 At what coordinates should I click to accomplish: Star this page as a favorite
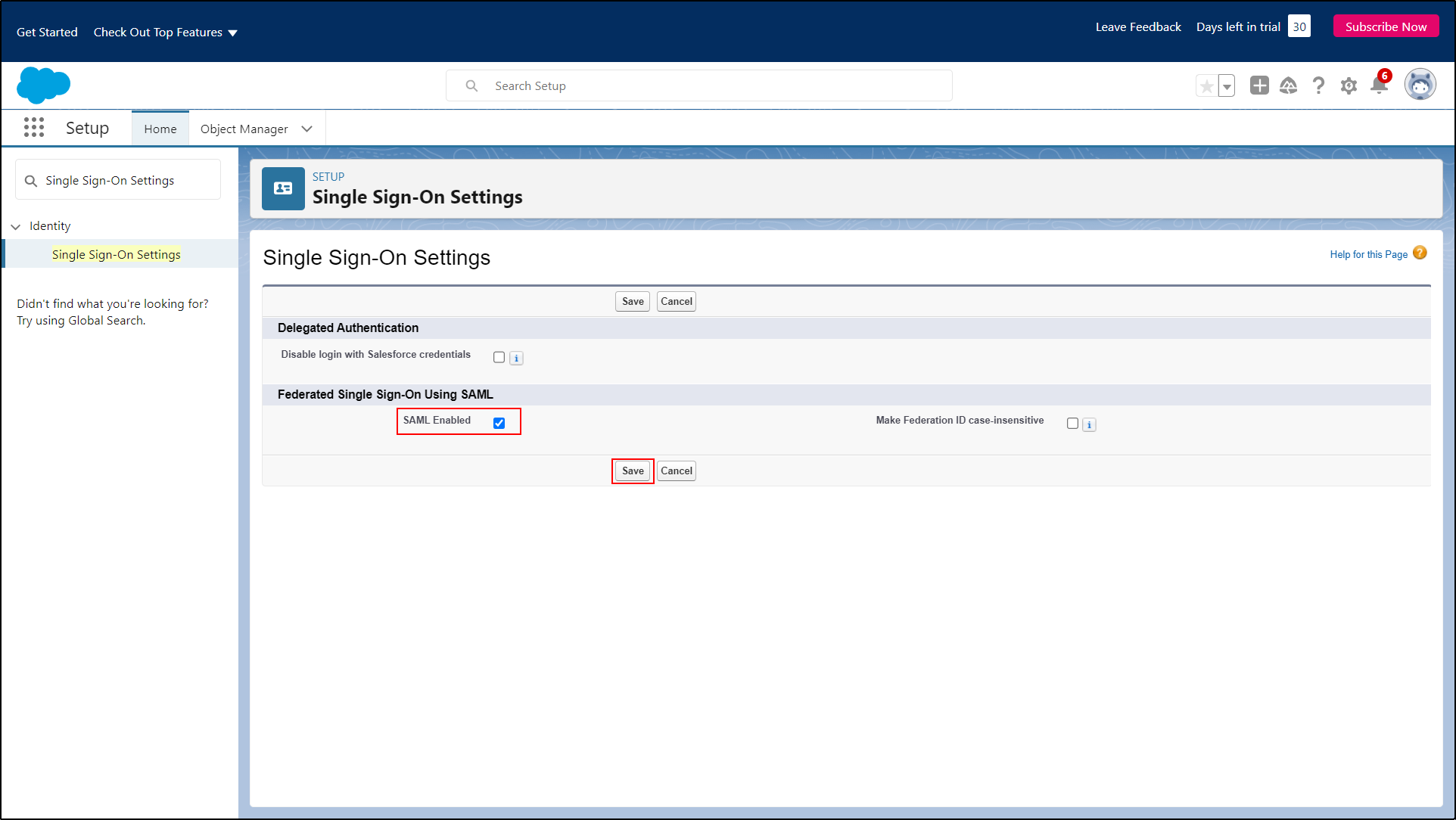[1206, 85]
